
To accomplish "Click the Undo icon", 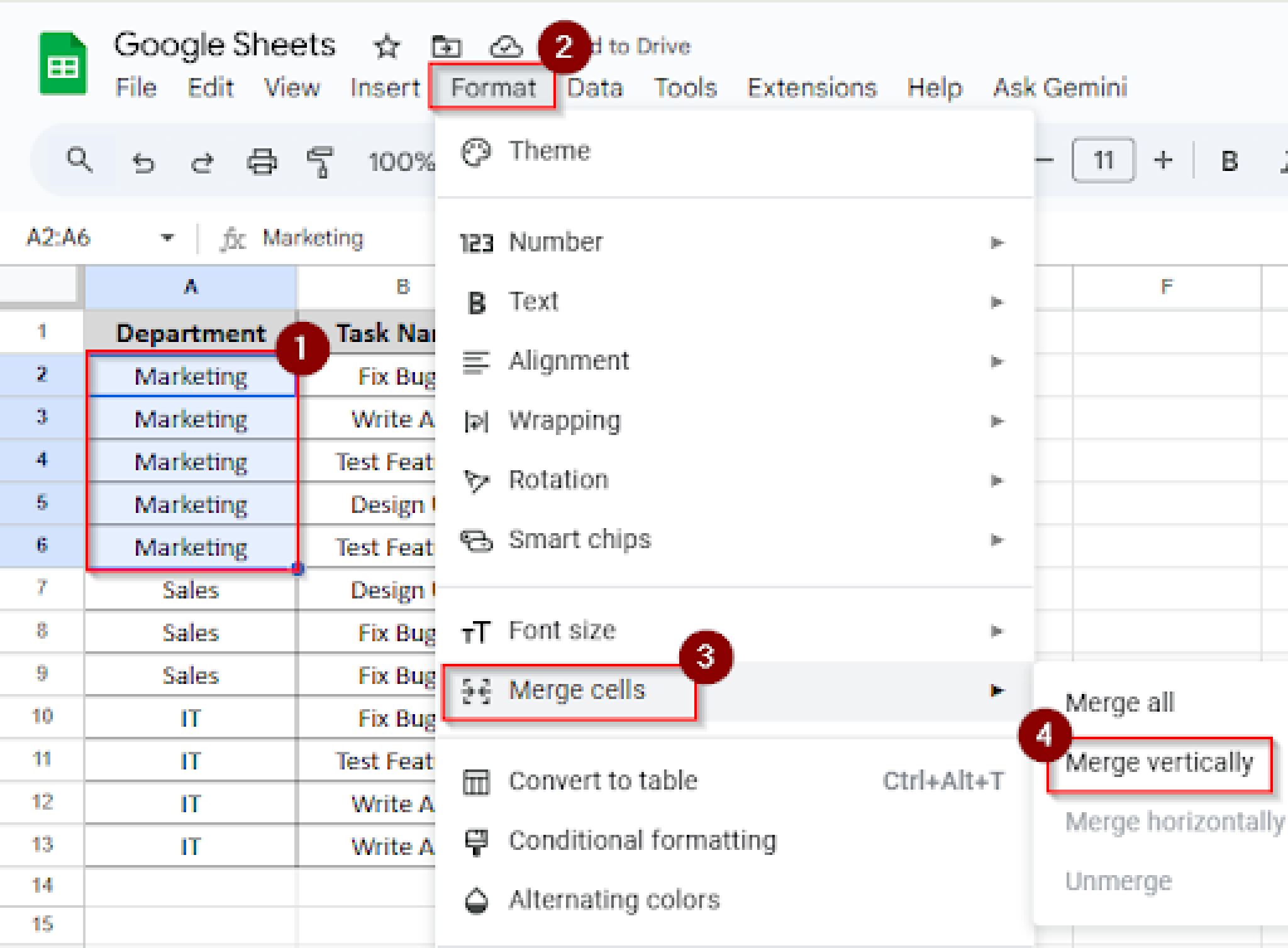I will click(143, 162).
